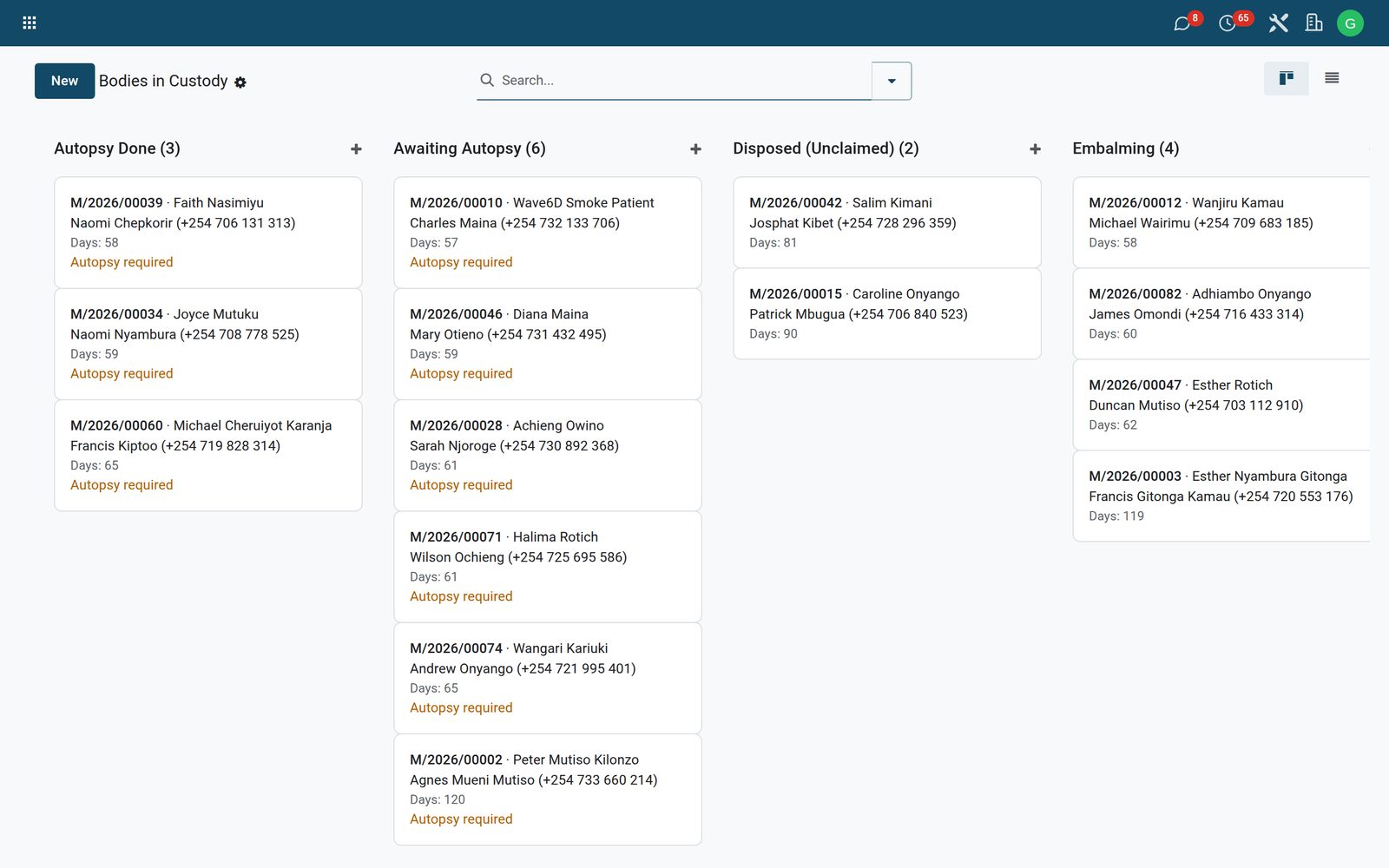Click Josphat Kibet contact line
Viewport: 1389px width, 868px height.
coord(852,223)
